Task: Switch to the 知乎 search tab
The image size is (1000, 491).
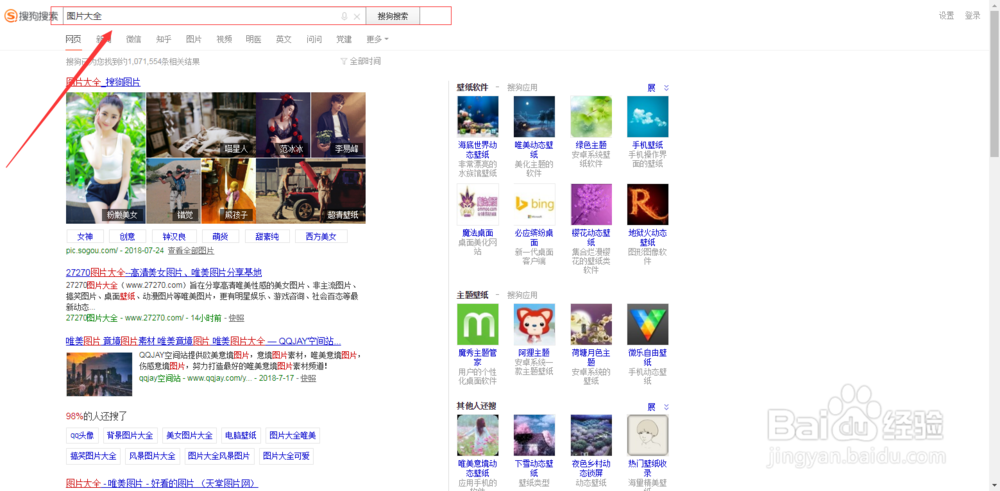Action: click(164, 39)
